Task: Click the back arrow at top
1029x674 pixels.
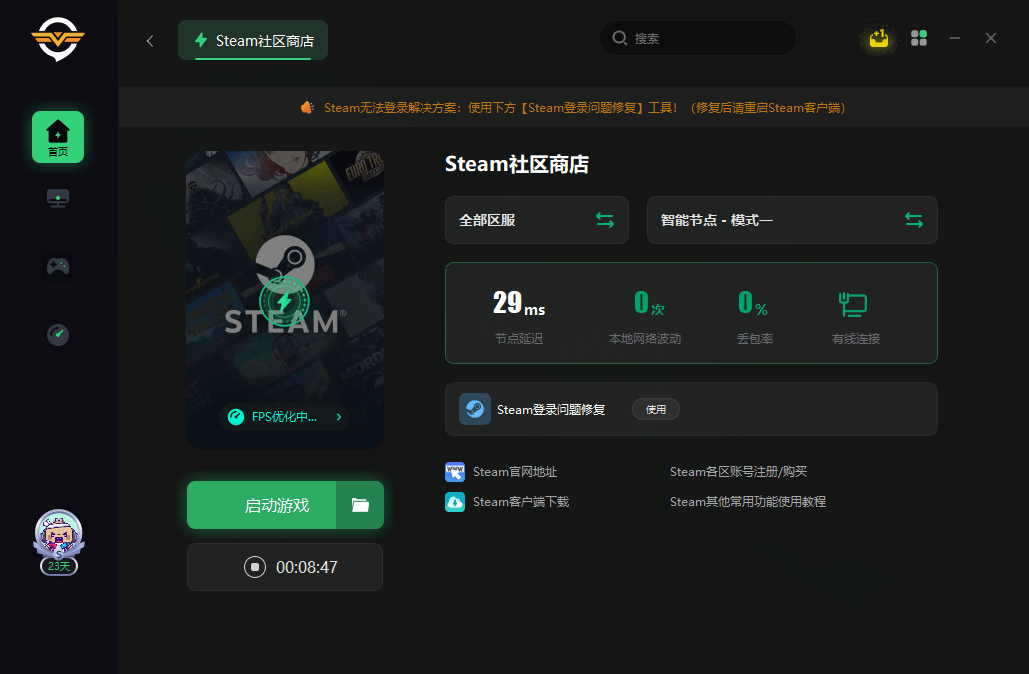Action: pos(150,40)
